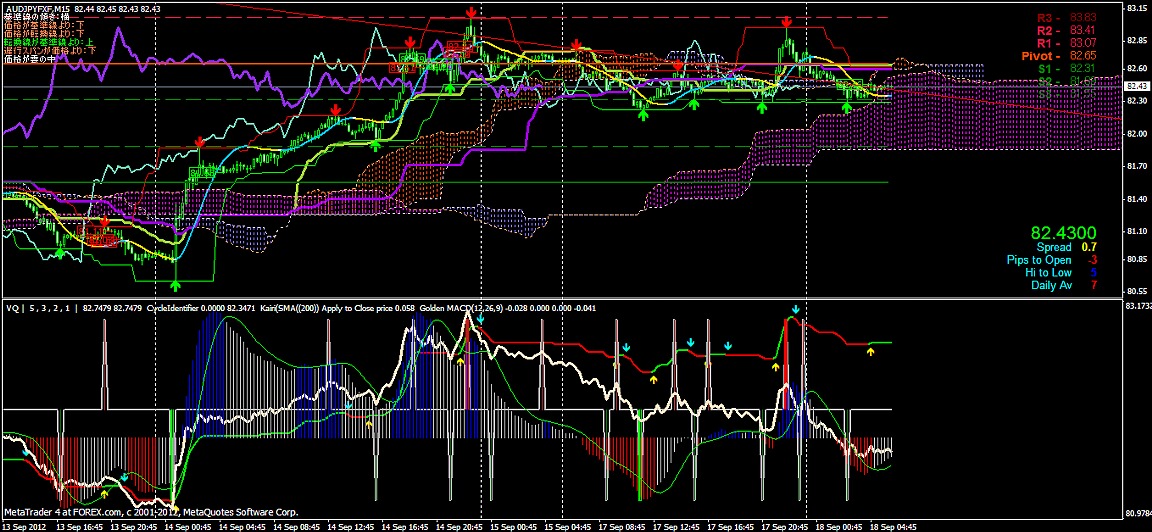Click the Spread 0.7 readout
1152x532 pixels.
(1067, 246)
